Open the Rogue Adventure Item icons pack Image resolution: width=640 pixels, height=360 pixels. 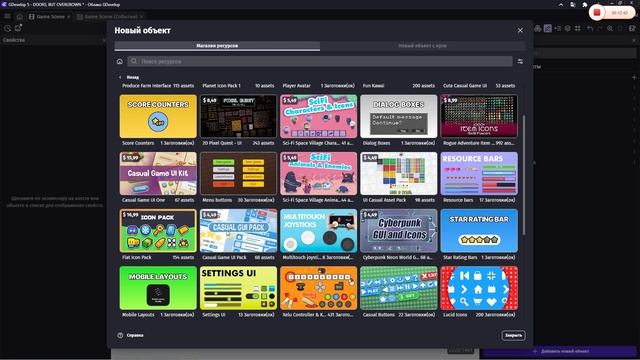tap(479, 116)
